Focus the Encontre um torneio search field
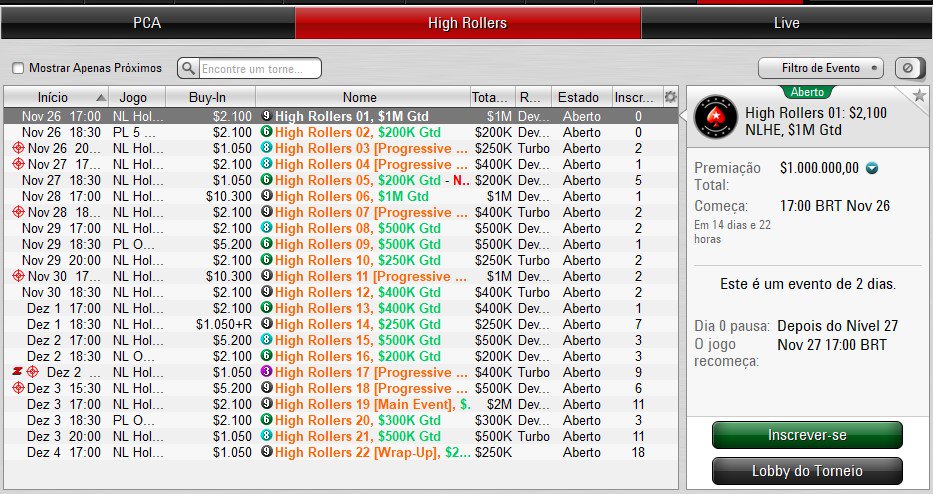The image size is (933, 494). [x=260, y=68]
